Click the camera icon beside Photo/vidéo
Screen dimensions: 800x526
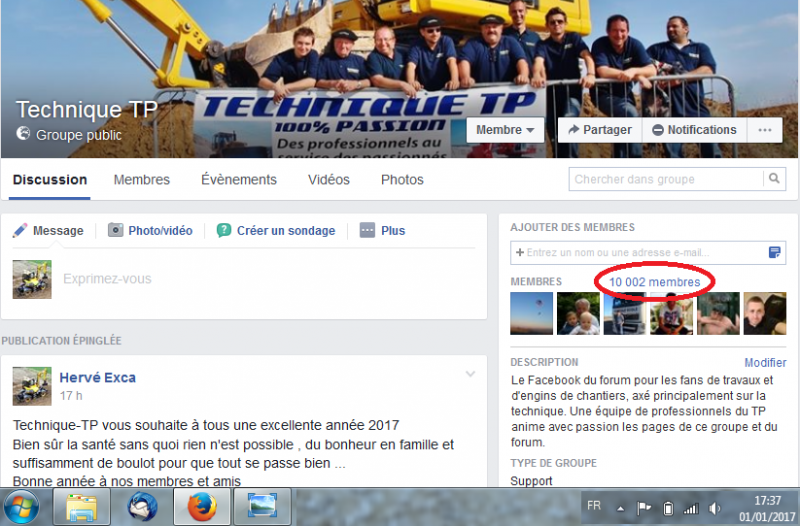pos(115,230)
